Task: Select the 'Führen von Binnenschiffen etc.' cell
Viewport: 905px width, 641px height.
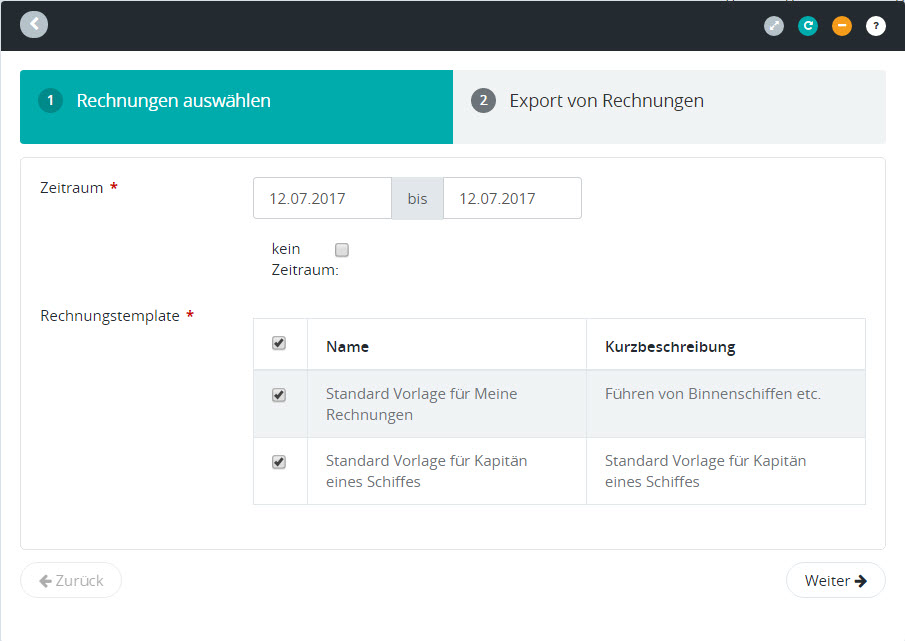Action: [712, 394]
